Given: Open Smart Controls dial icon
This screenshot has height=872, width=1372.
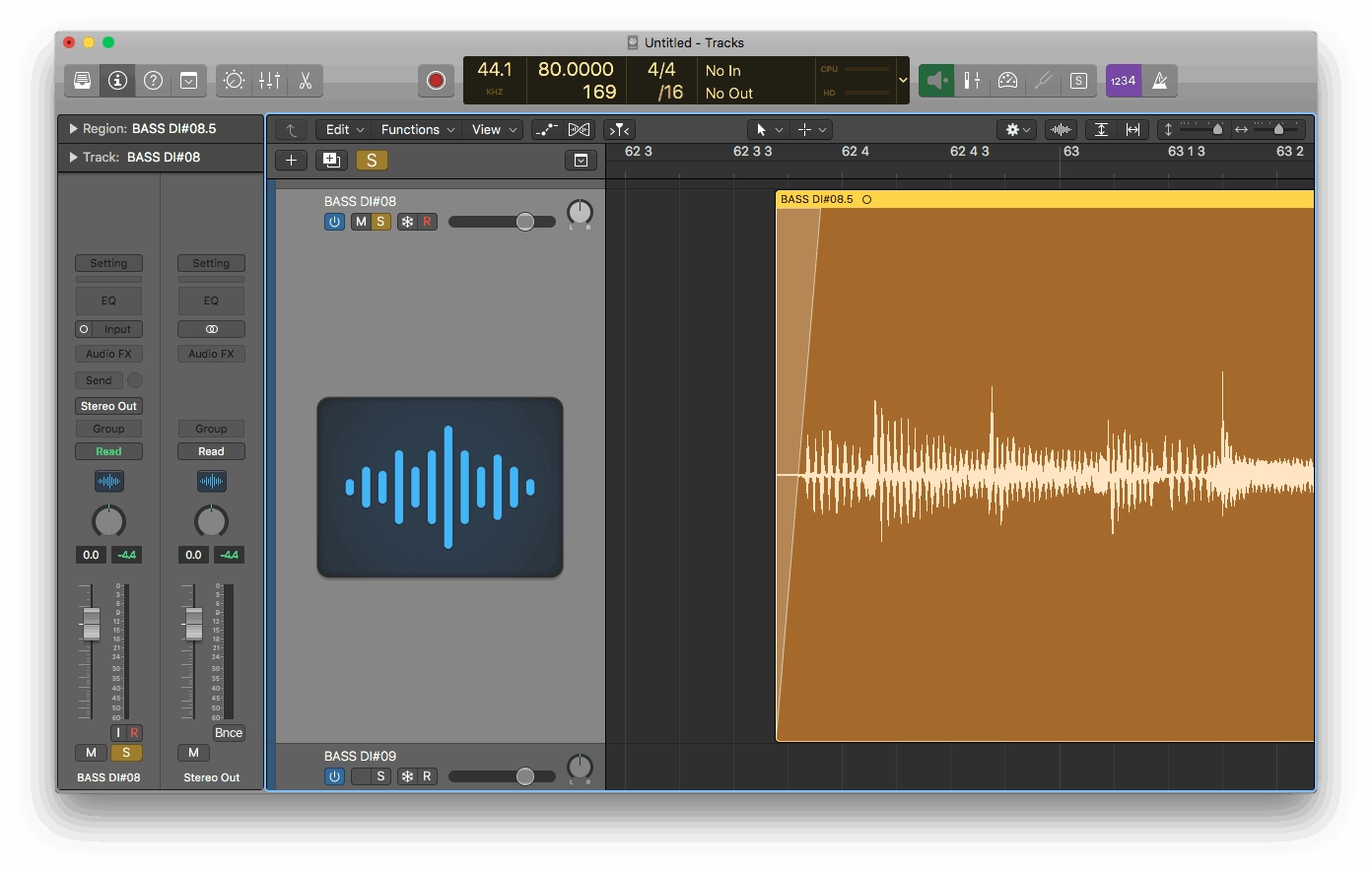Looking at the screenshot, I should [x=234, y=81].
